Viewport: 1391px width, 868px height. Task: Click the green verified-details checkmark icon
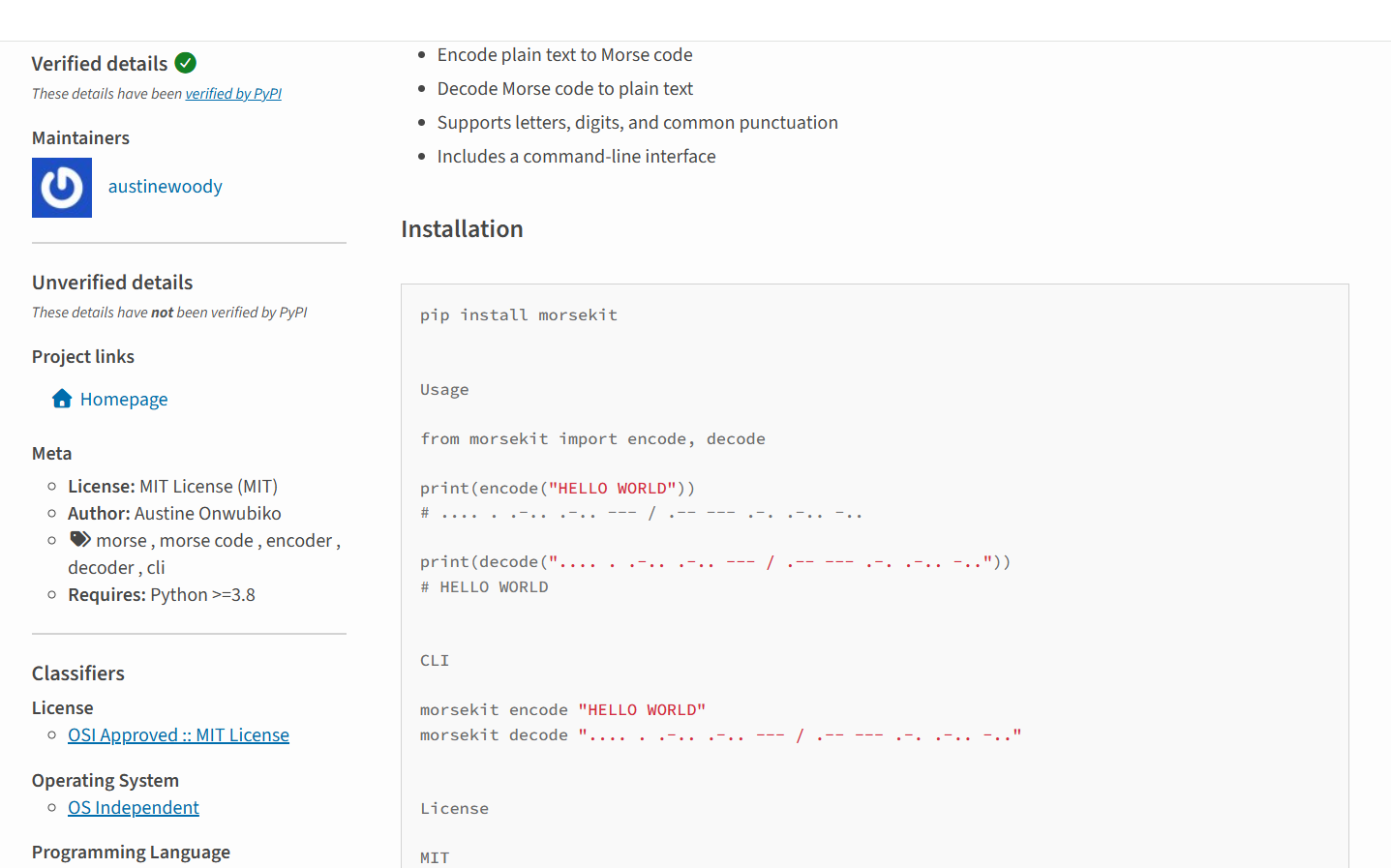tap(185, 62)
